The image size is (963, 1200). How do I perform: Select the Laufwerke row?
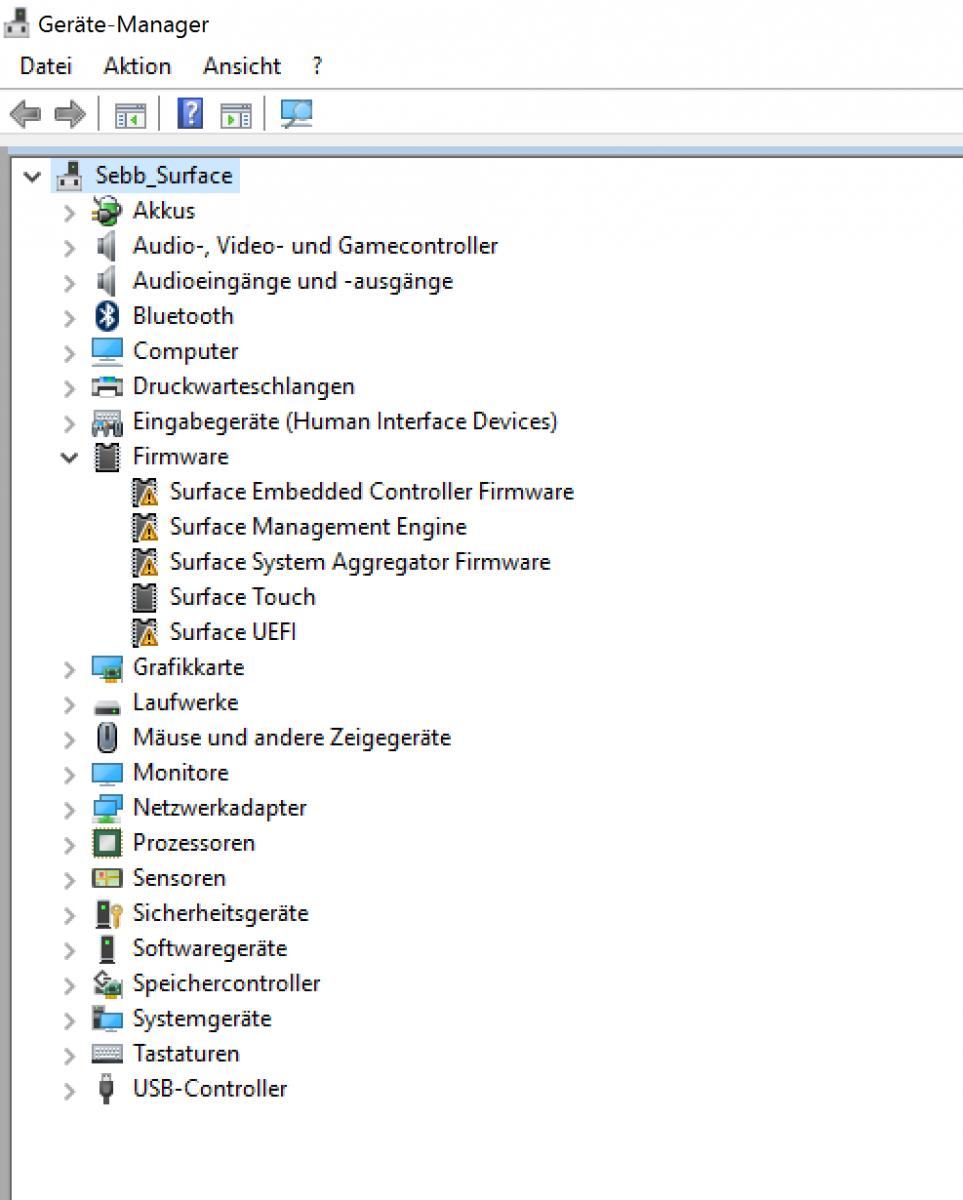[x=186, y=702]
